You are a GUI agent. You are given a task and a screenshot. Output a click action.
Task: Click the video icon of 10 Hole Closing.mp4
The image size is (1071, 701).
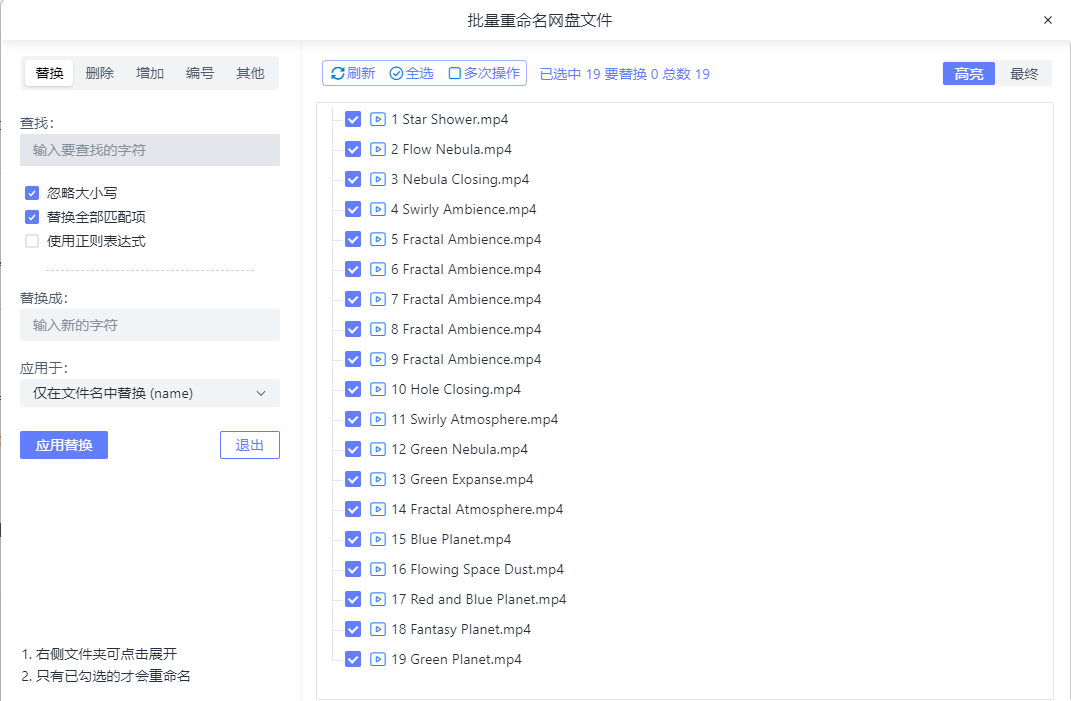(x=378, y=389)
